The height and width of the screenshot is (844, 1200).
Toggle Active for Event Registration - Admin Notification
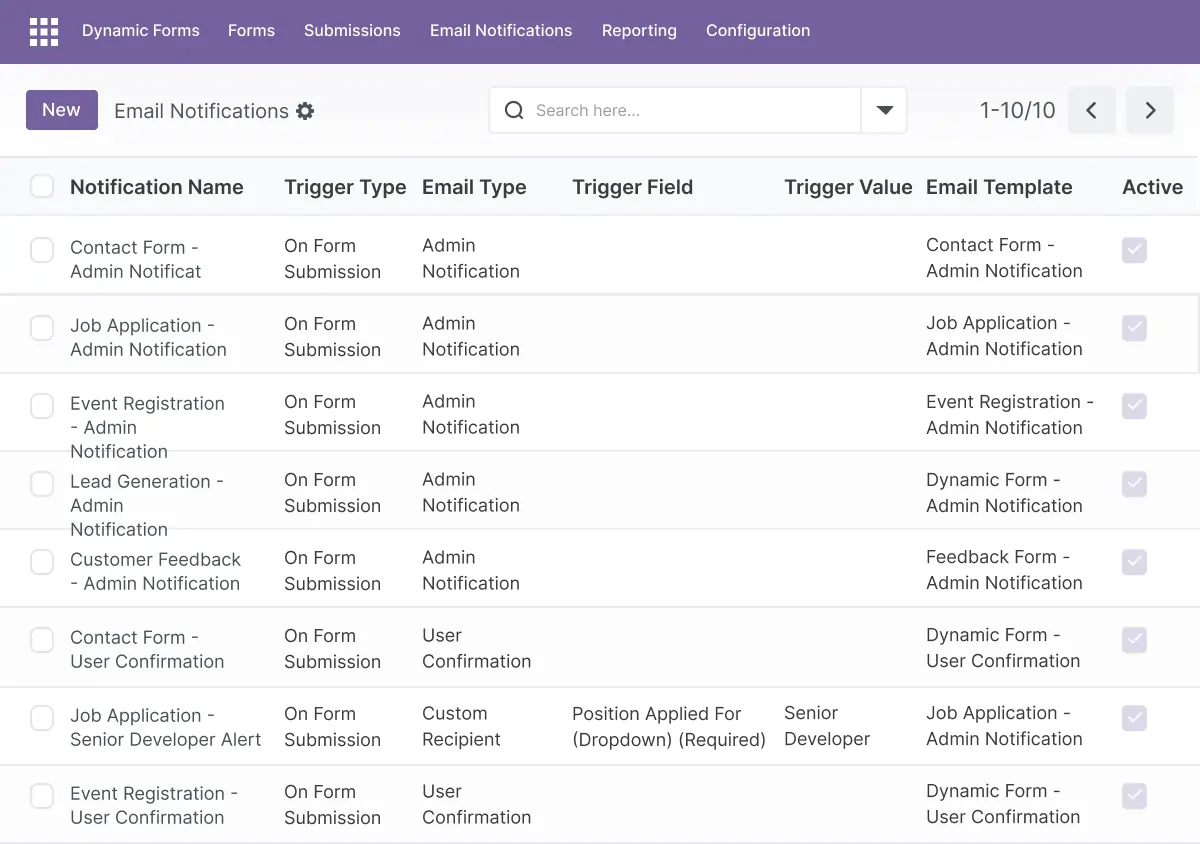point(1134,406)
